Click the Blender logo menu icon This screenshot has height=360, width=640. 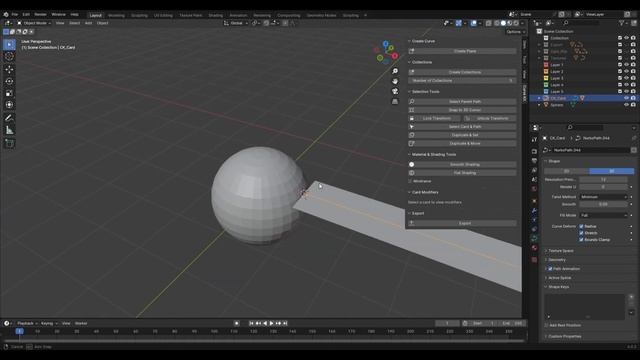click(6, 14)
